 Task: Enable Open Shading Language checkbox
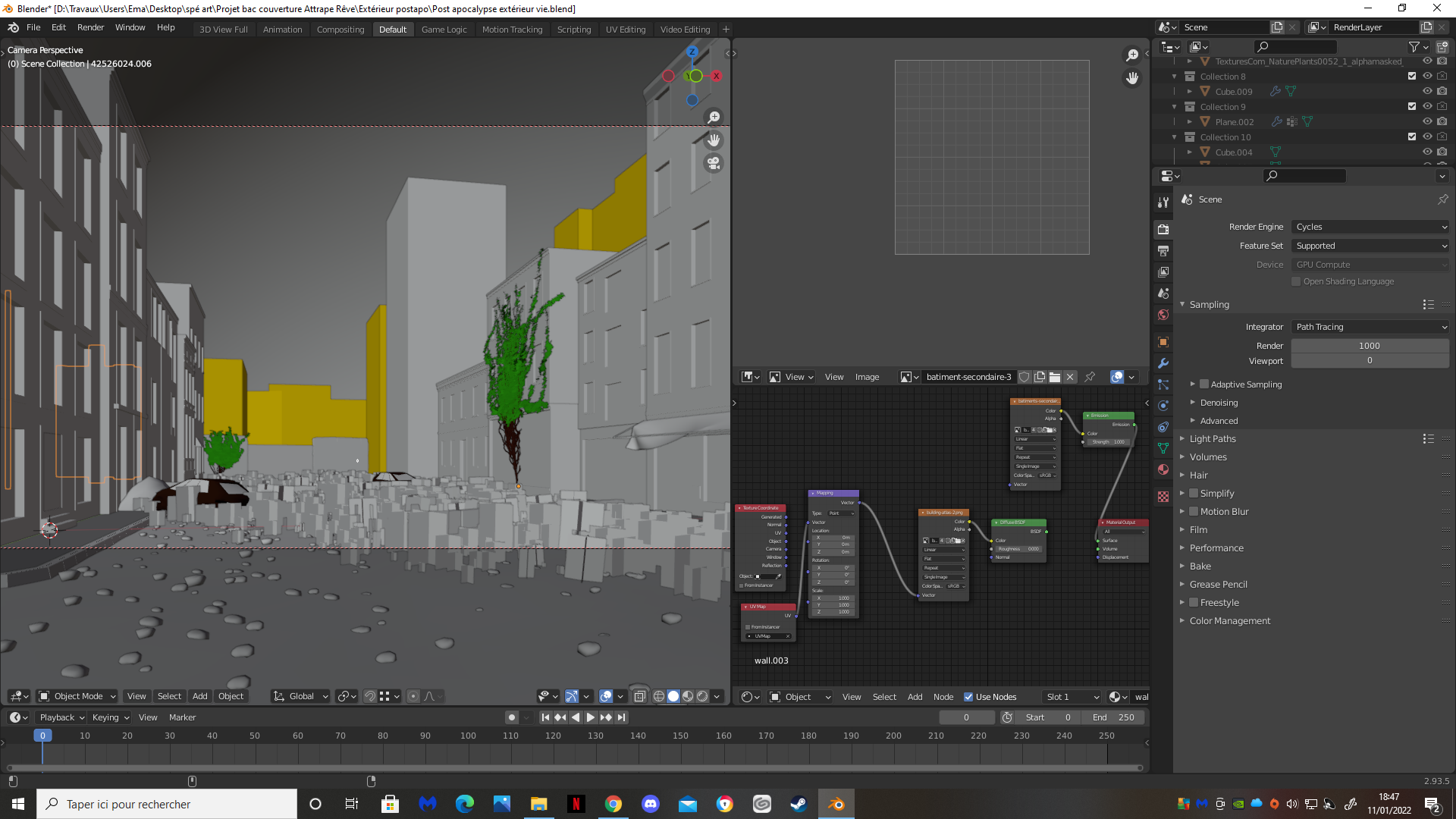click(1296, 281)
